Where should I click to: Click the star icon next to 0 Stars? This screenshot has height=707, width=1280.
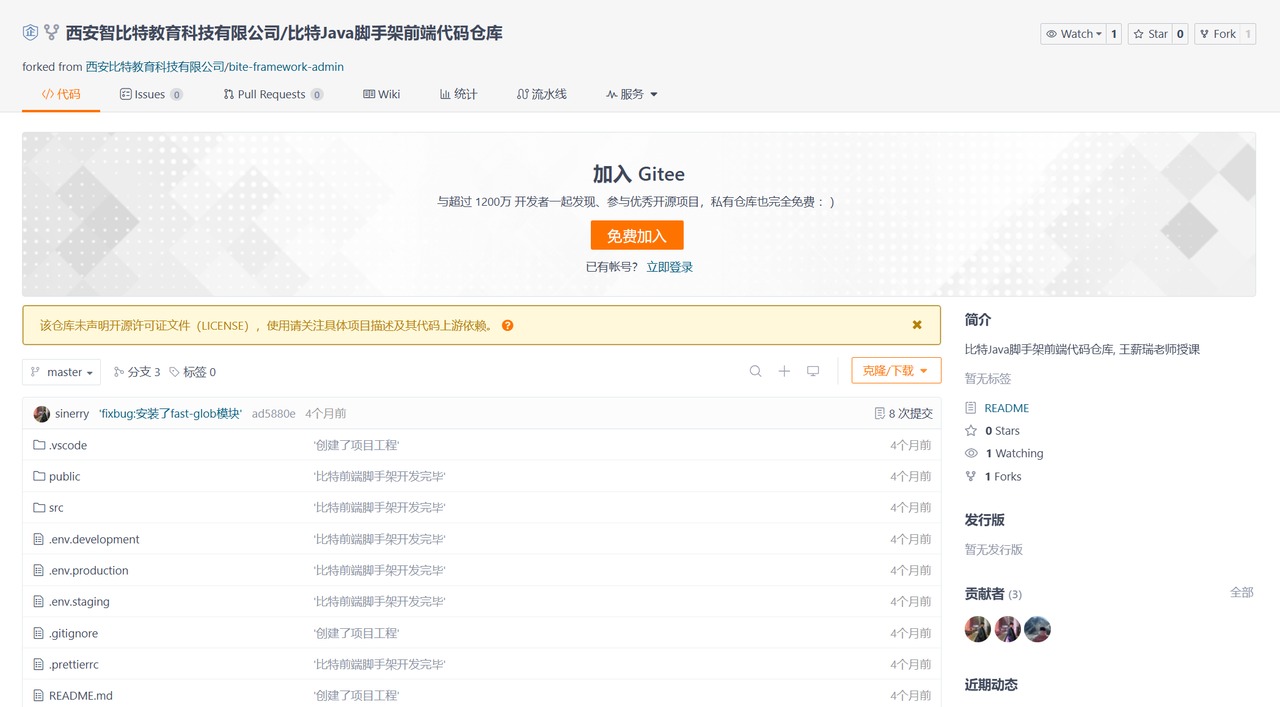971,431
